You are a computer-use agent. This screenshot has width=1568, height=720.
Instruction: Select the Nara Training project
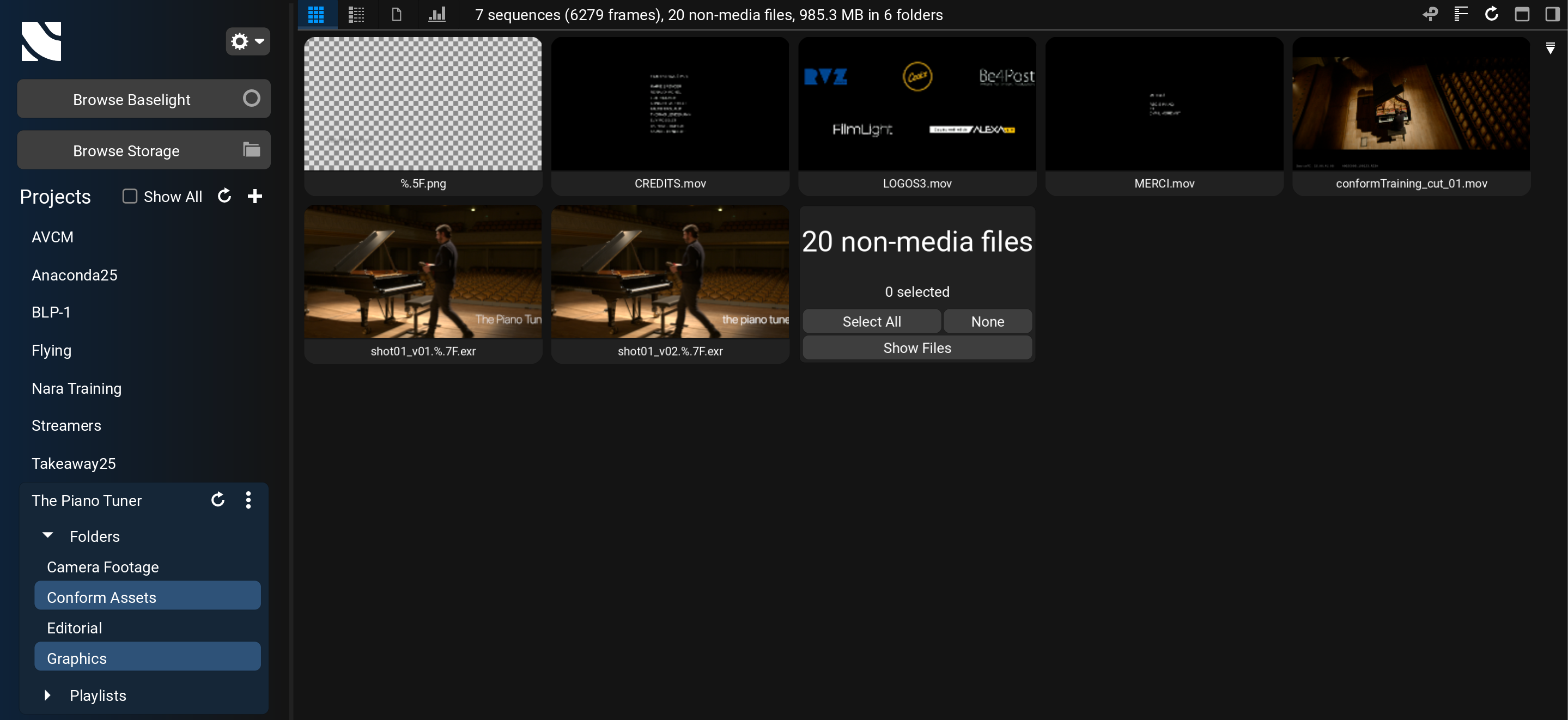click(x=77, y=388)
